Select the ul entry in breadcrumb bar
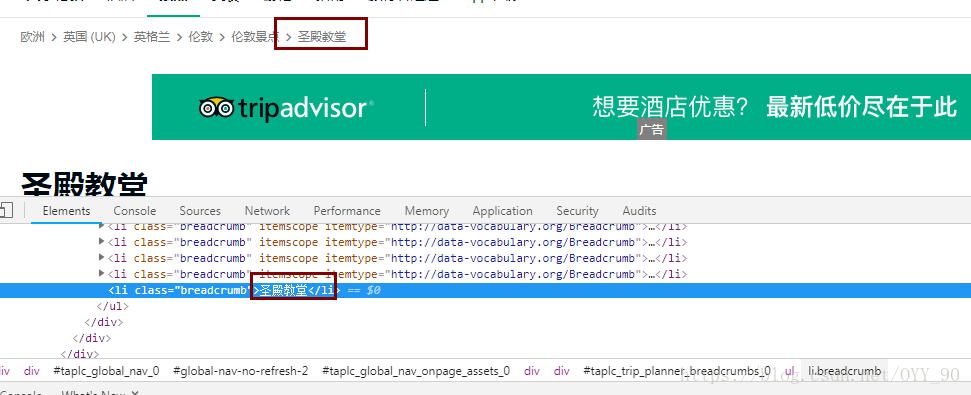The width and height of the screenshot is (971, 395). point(790,371)
